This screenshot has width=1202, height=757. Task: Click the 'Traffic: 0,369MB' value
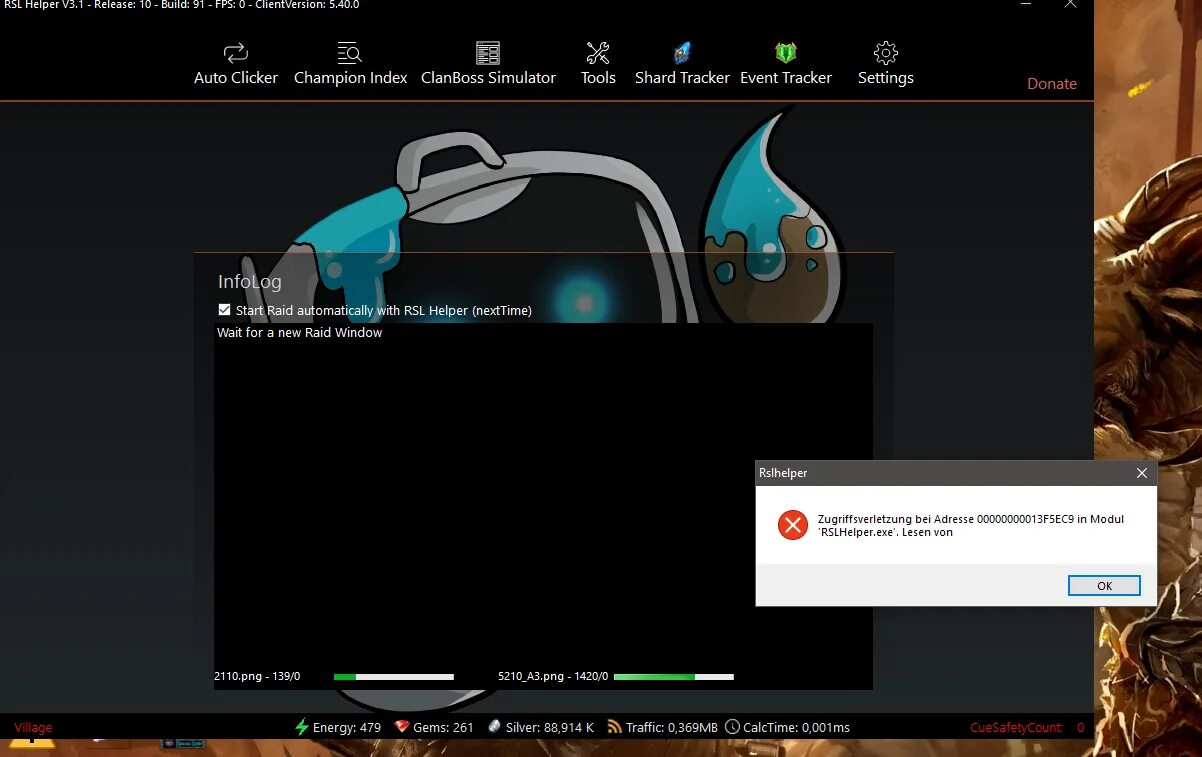[x=672, y=728]
